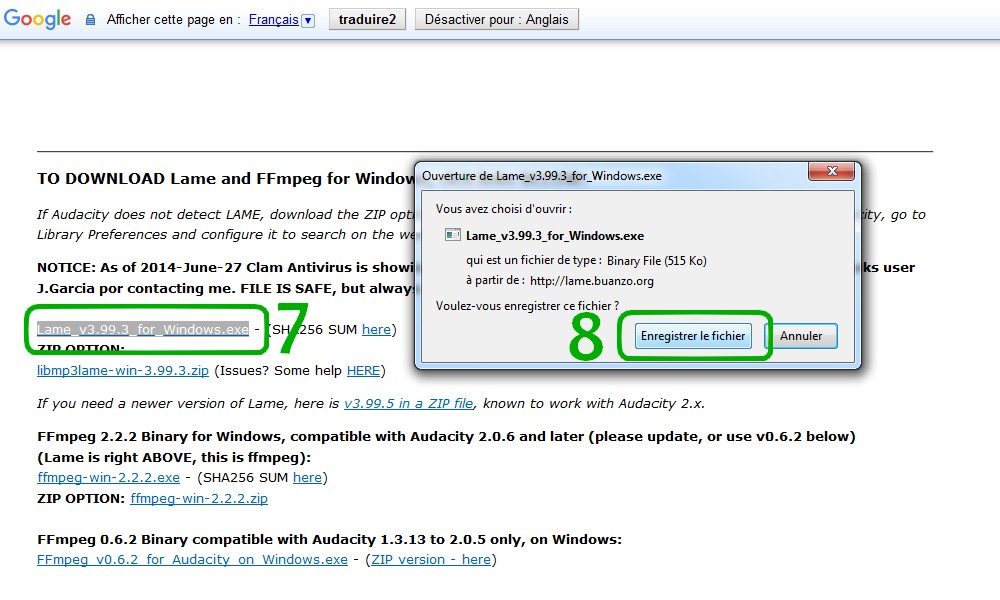Click Annuler in the download dialog

click(801, 336)
